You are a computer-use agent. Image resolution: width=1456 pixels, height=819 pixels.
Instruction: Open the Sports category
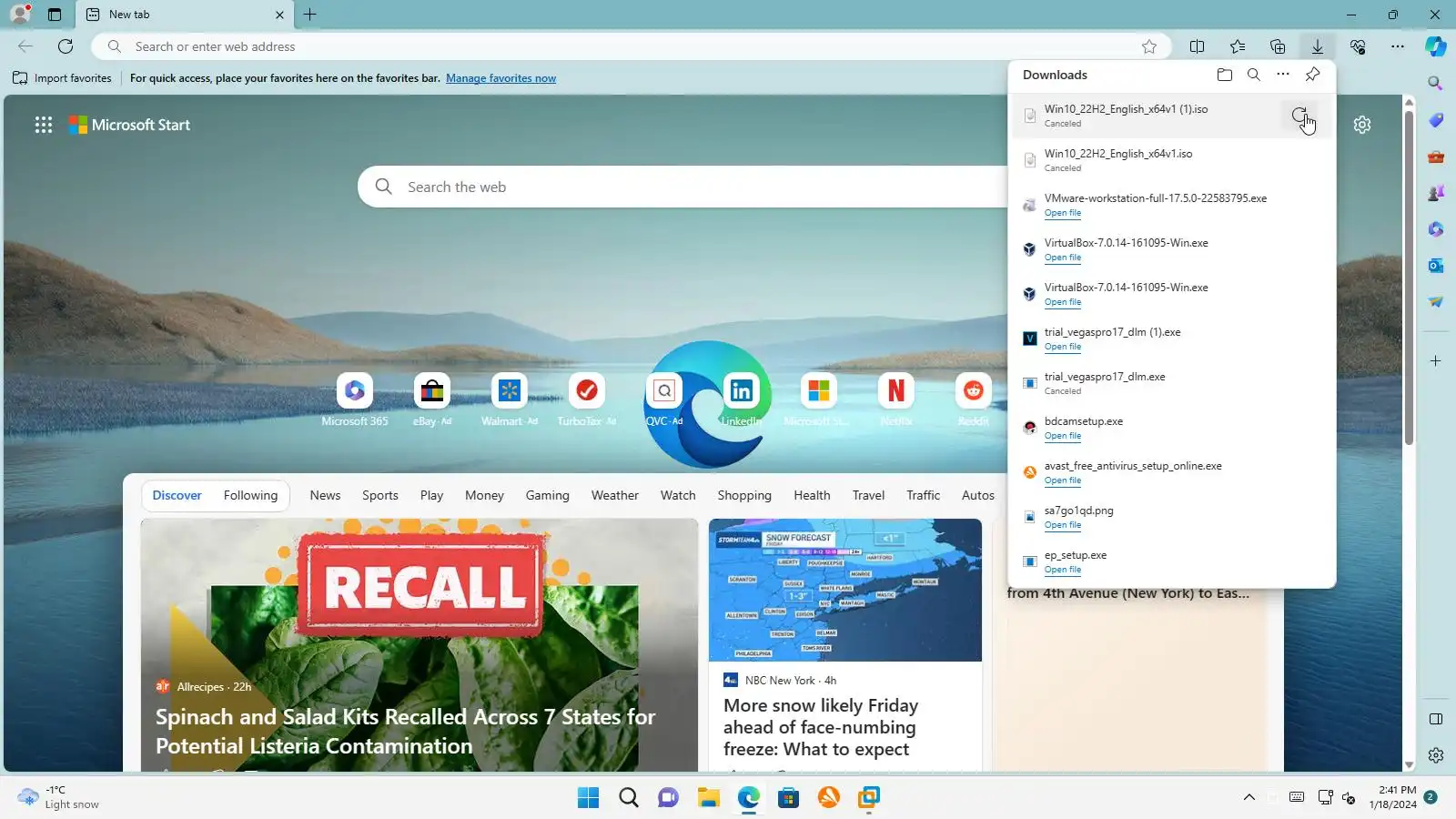click(x=380, y=495)
